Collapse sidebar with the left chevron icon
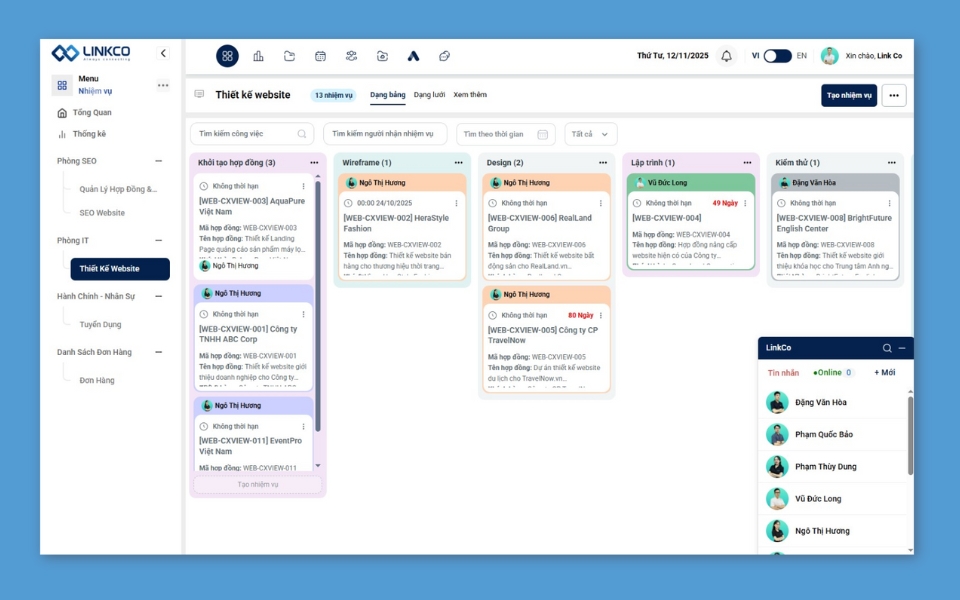The image size is (960, 600). (163, 53)
